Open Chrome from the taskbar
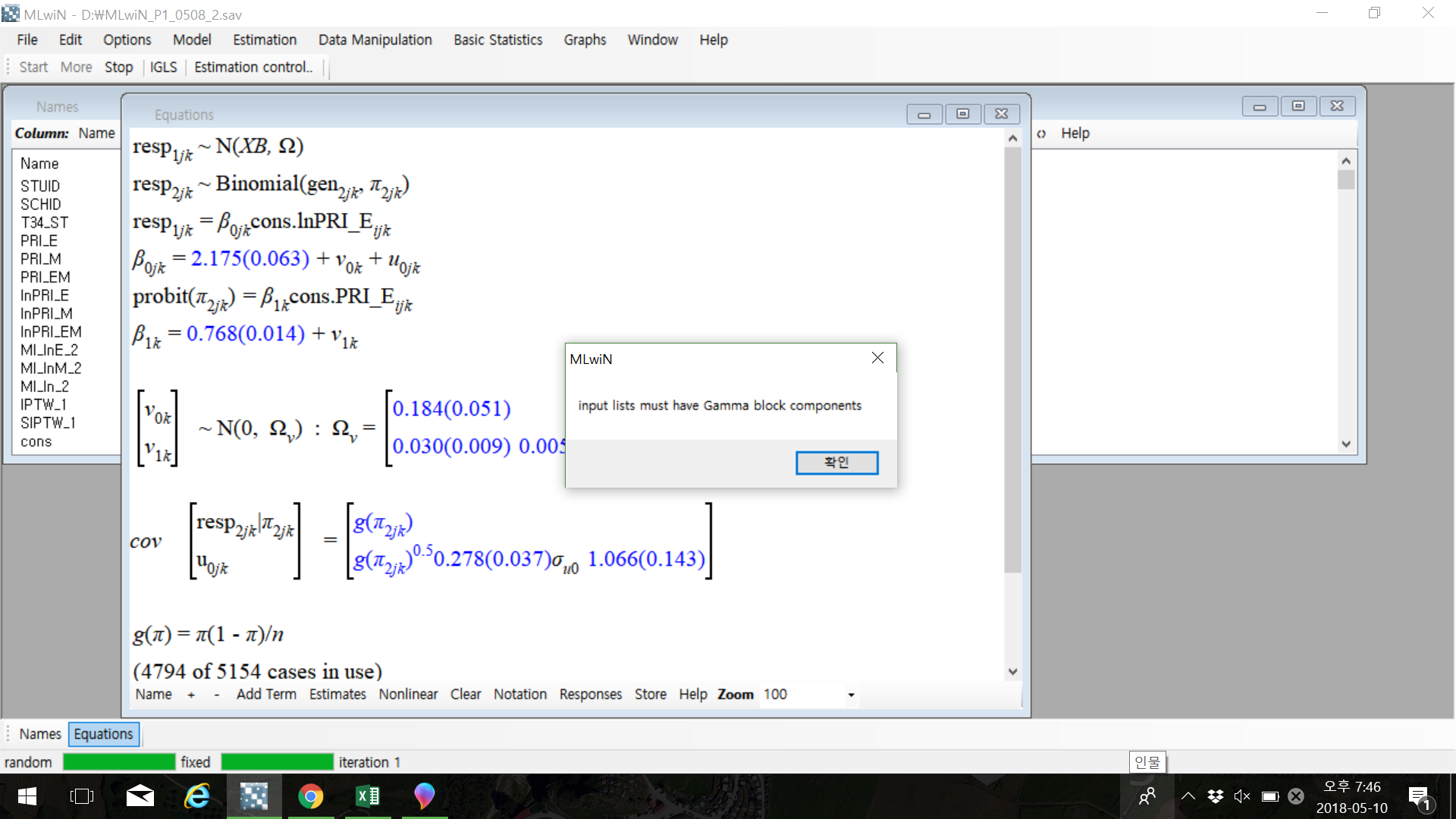 (310, 796)
